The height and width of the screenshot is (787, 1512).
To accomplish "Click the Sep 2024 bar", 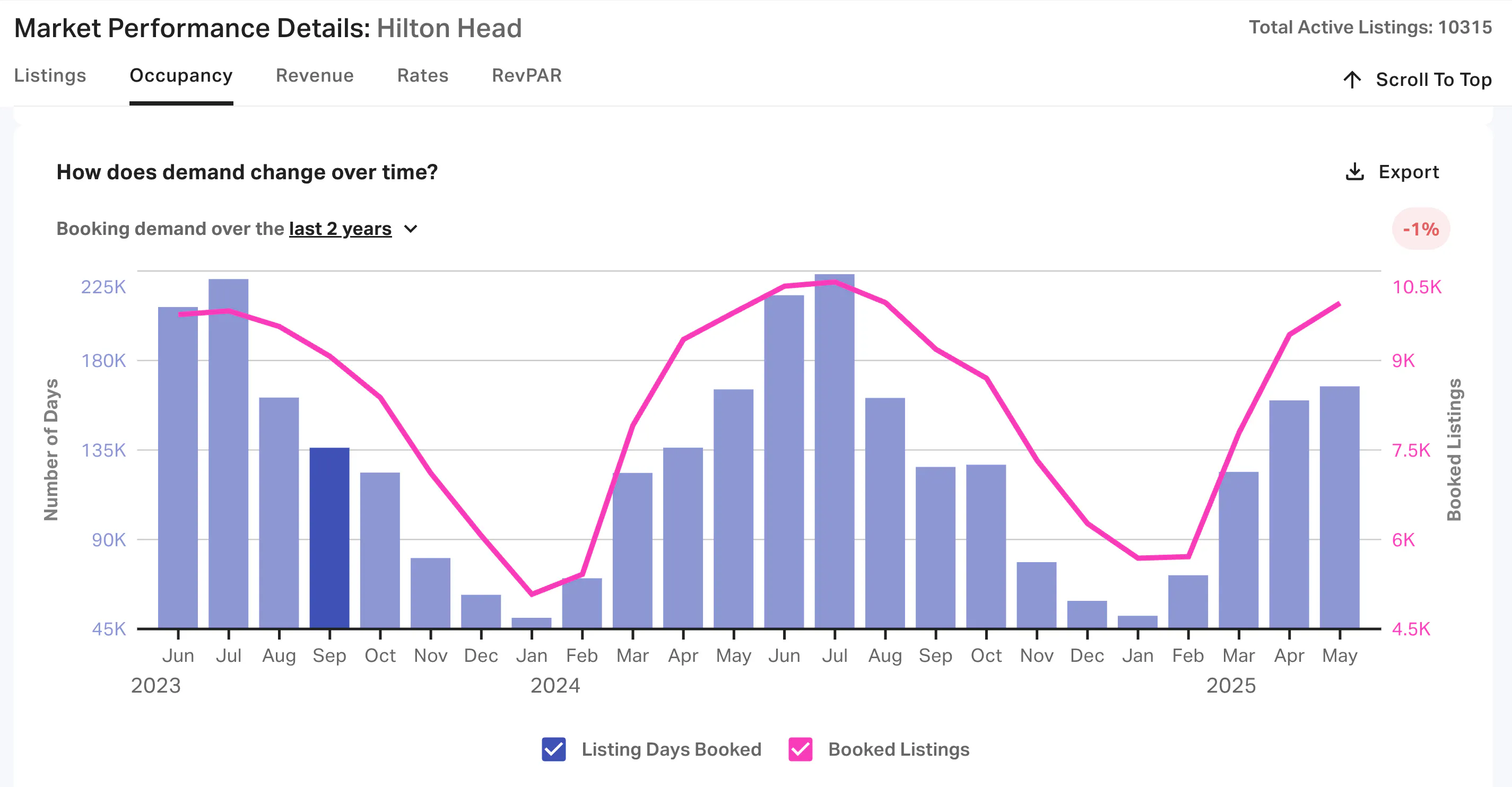I will point(935,547).
